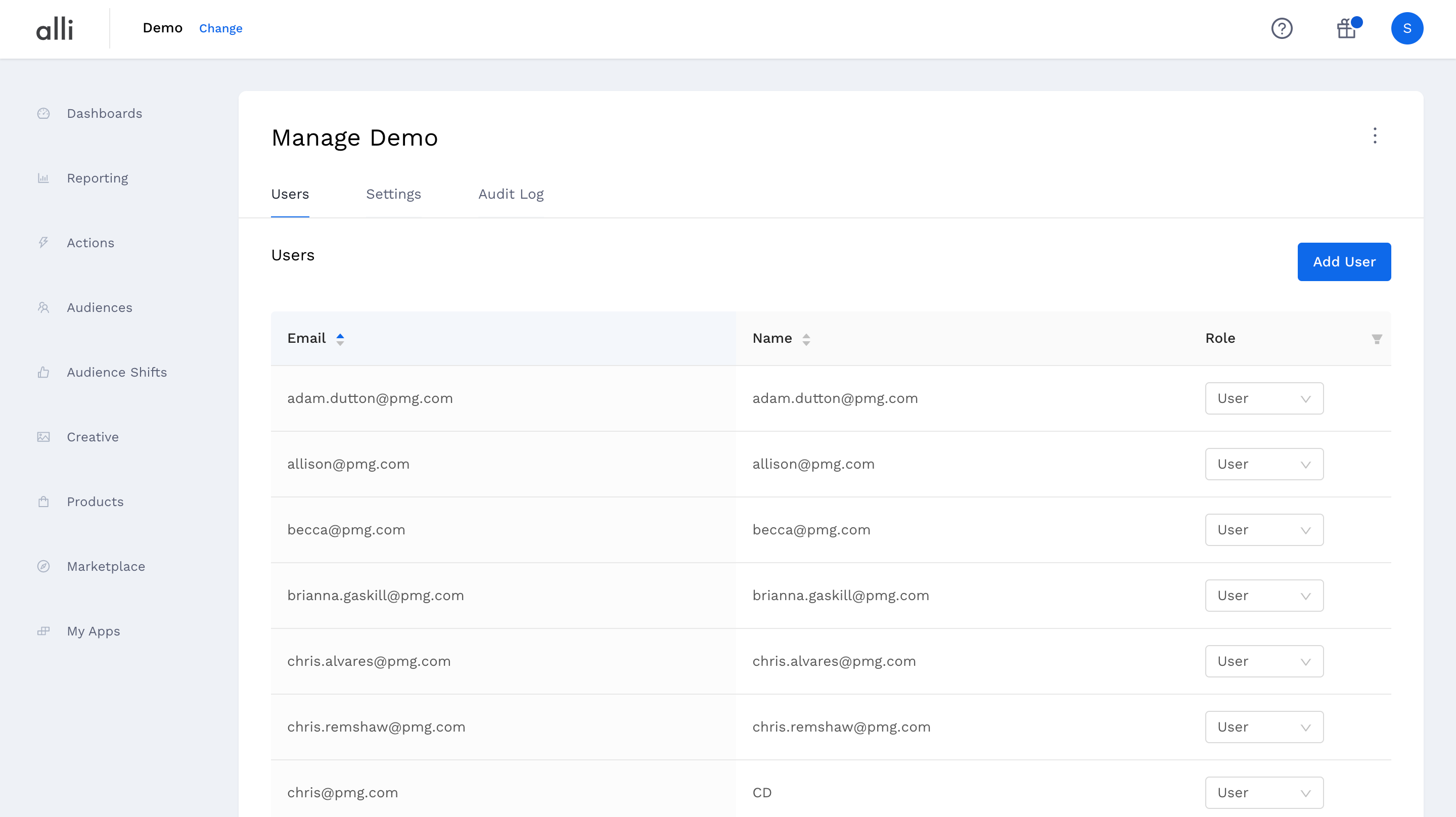The height and width of the screenshot is (817, 1456).
Task: Click the Reporting bar chart icon
Action: click(x=43, y=178)
